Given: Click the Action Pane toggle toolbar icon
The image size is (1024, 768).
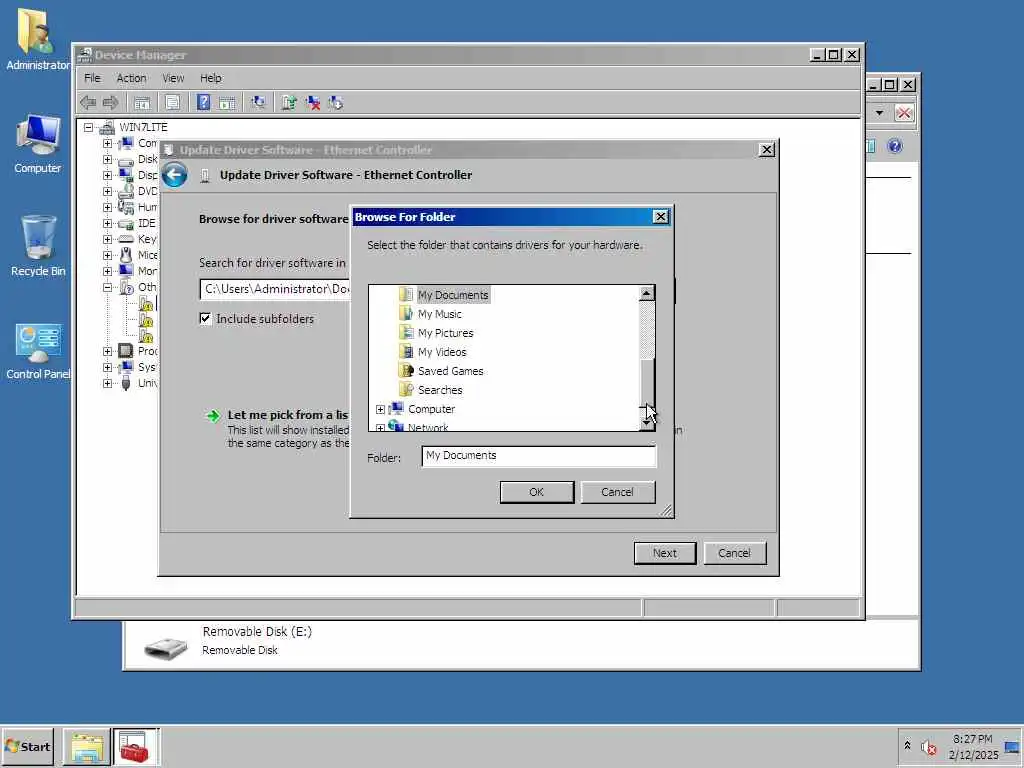Looking at the screenshot, I should pos(227,103).
